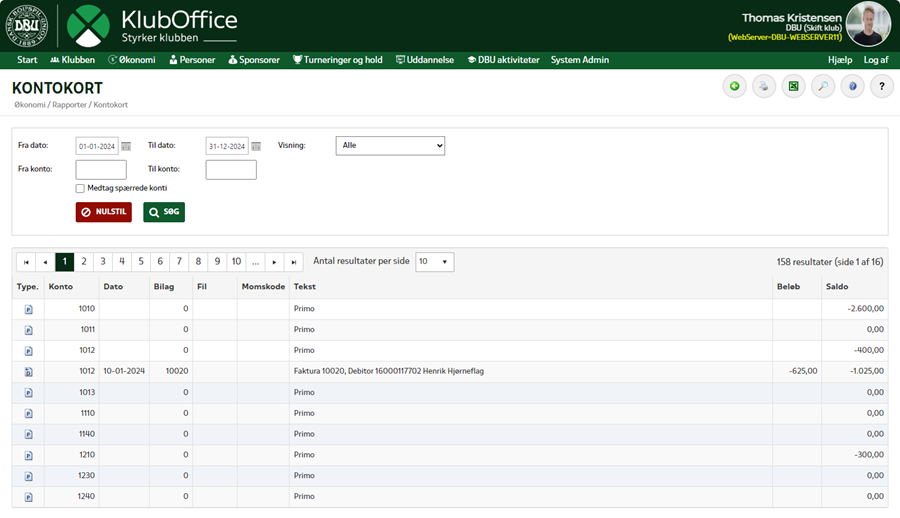Click the Til dato date field
Image resolution: width=900 pixels, height=518 pixels.
coord(227,146)
